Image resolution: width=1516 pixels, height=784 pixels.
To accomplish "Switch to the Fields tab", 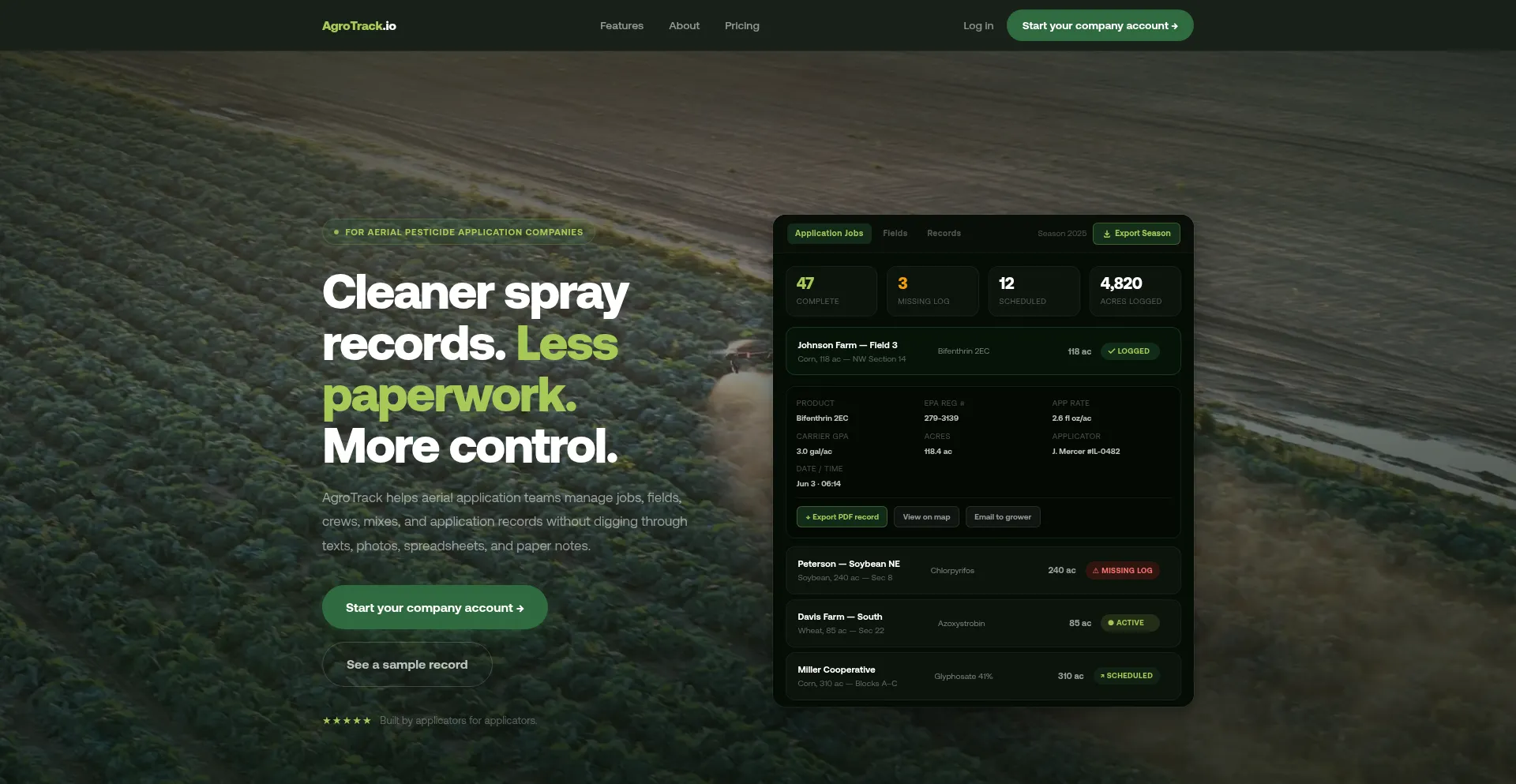I will [x=895, y=234].
